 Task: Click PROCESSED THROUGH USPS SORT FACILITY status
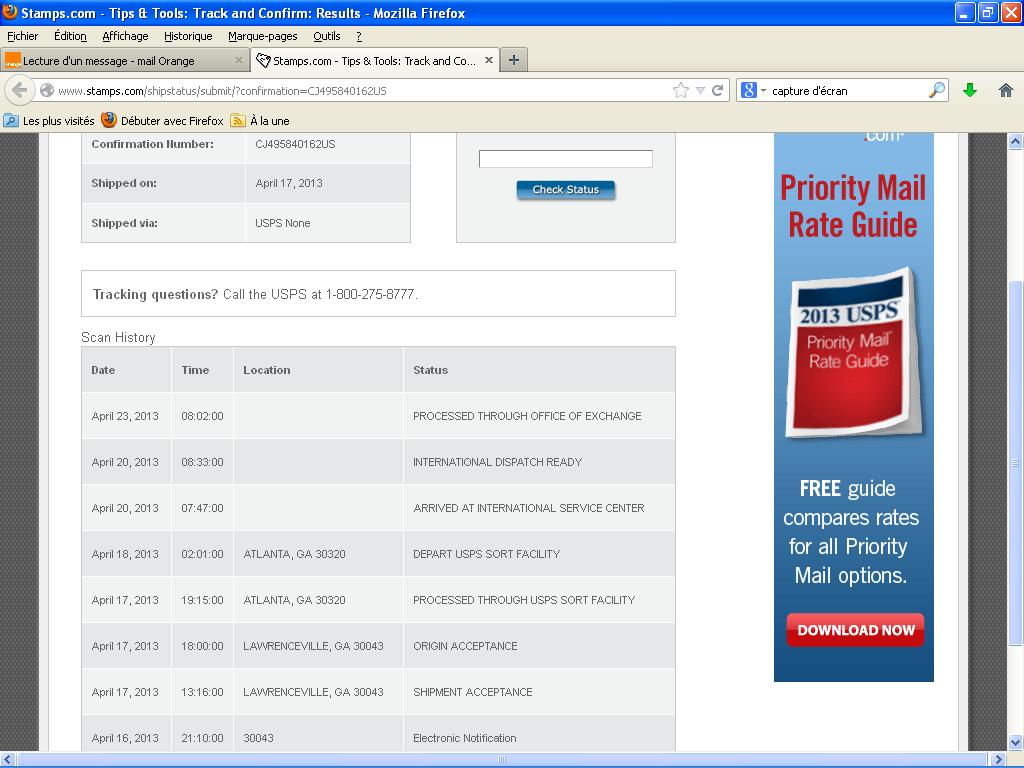[524, 600]
